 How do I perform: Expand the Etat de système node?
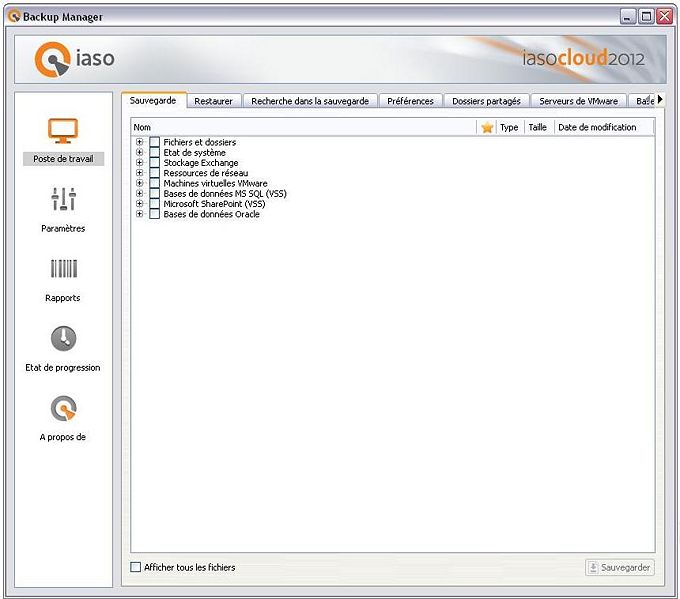coord(139,152)
